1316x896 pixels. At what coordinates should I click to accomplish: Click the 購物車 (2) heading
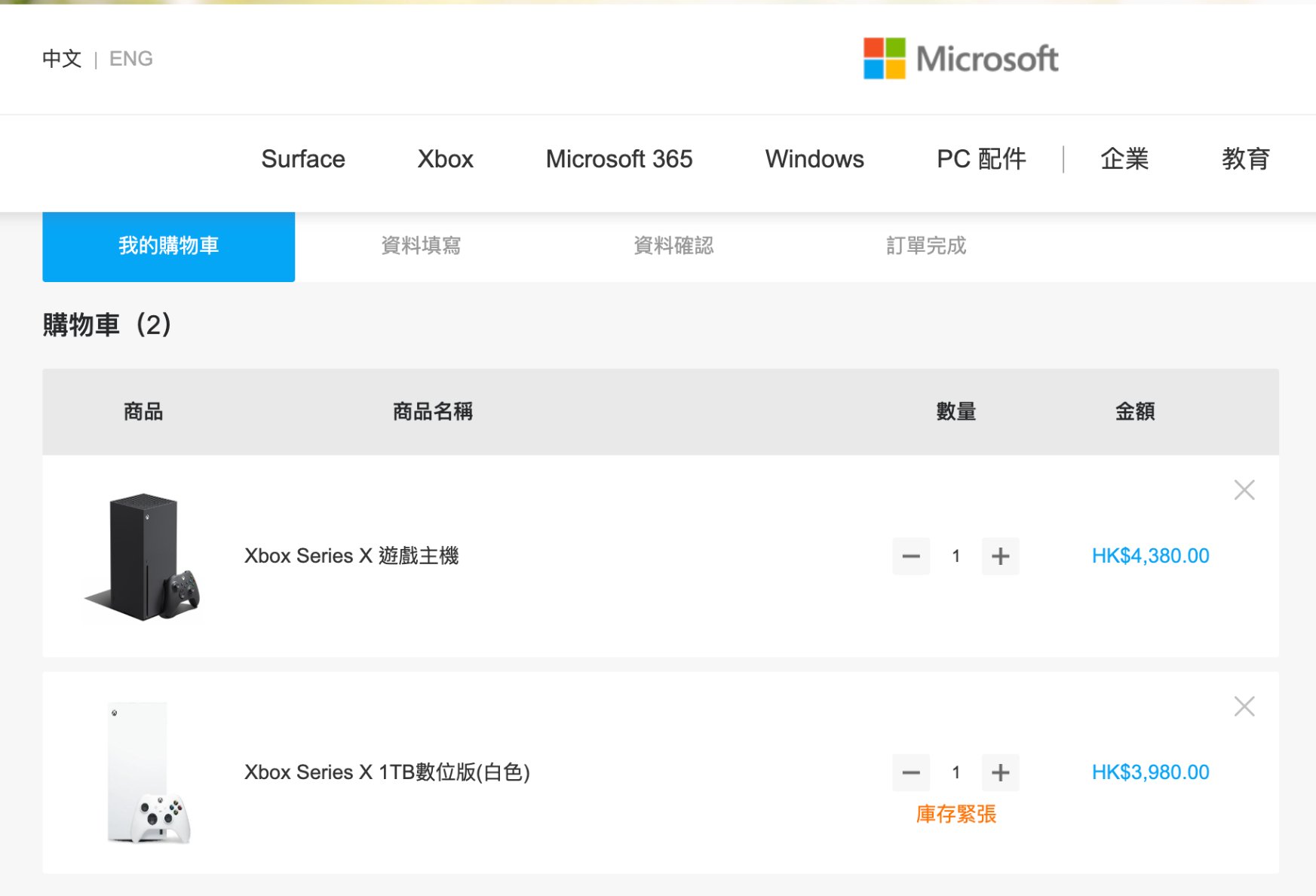(107, 325)
